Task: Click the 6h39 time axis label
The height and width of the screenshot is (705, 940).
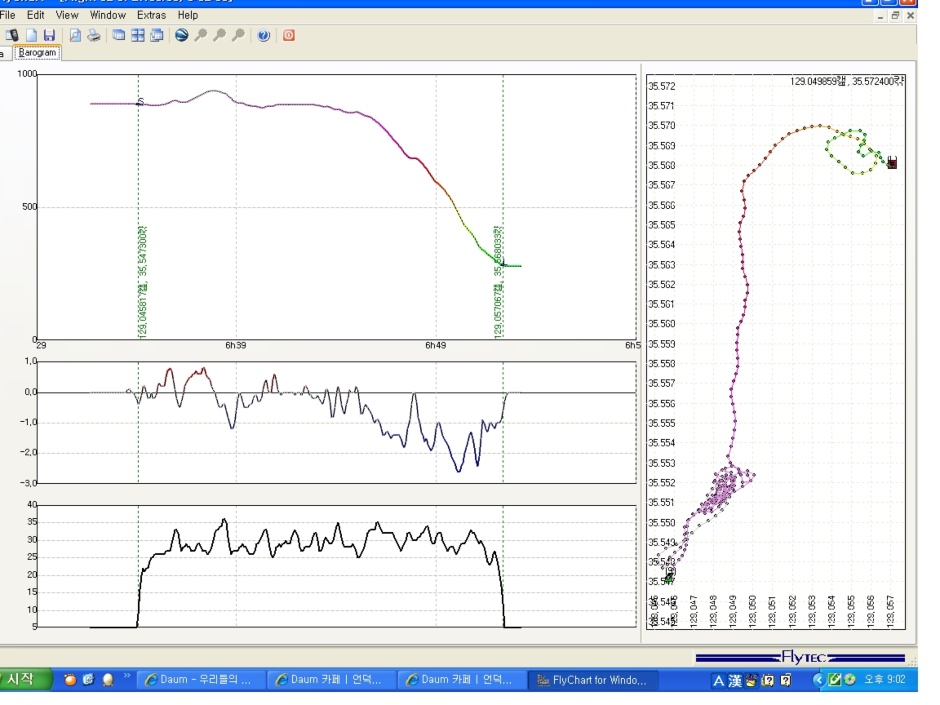Action: pyautogui.click(x=236, y=345)
